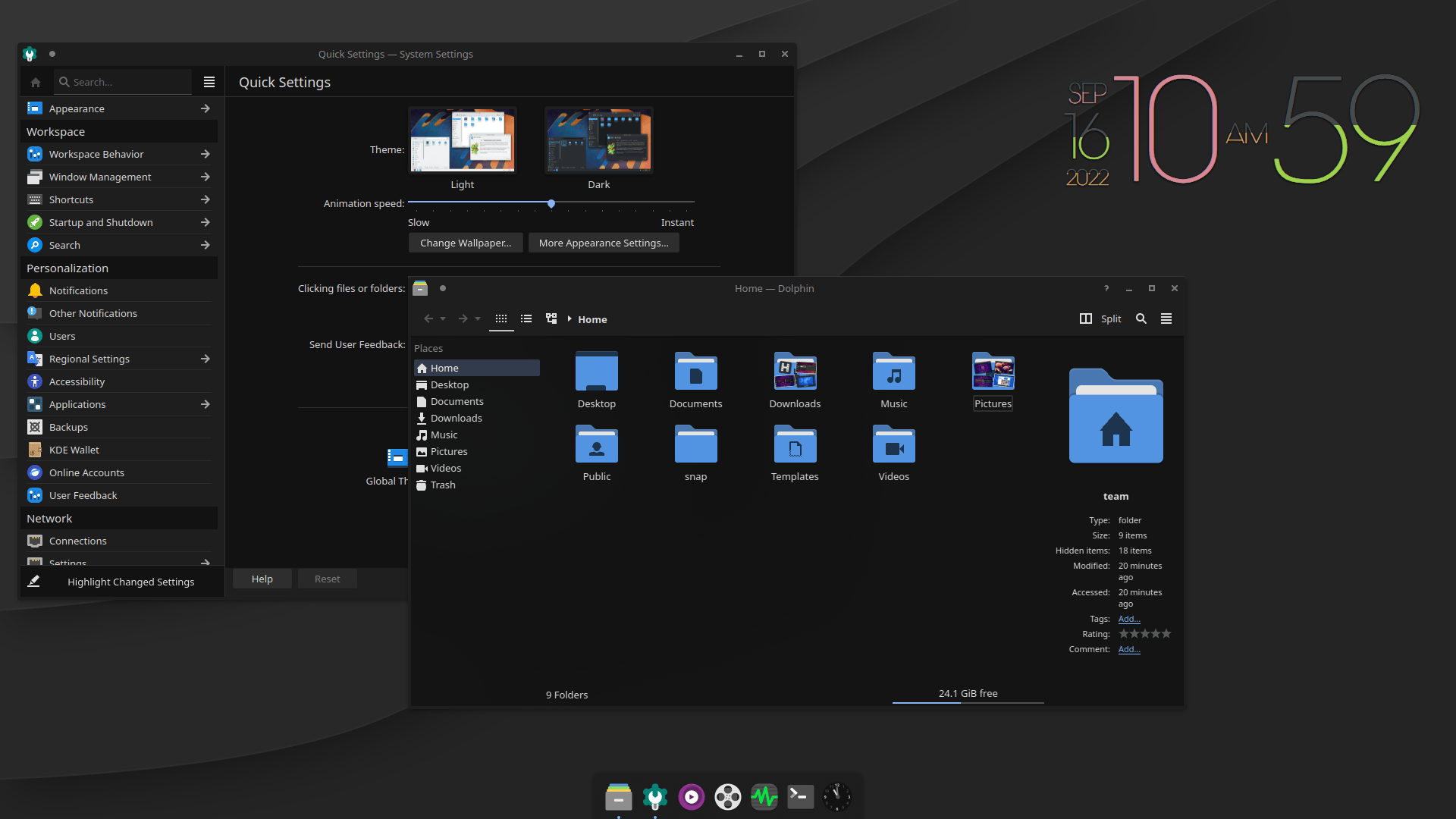Expand the Workspace section in sidebar
The image size is (1456, 819).
pos(55,131)
